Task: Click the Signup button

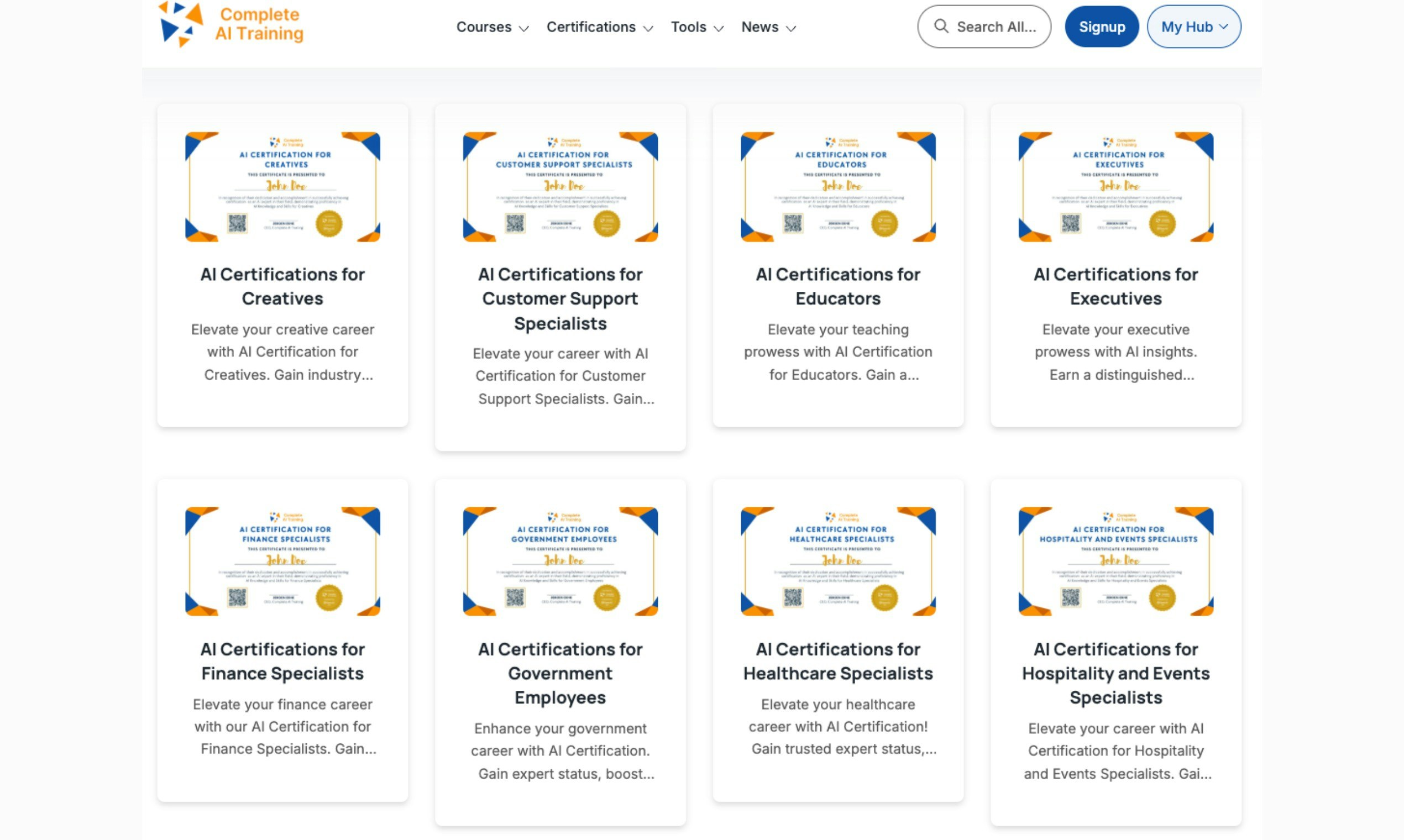Action: click(x=1102, y=26)
